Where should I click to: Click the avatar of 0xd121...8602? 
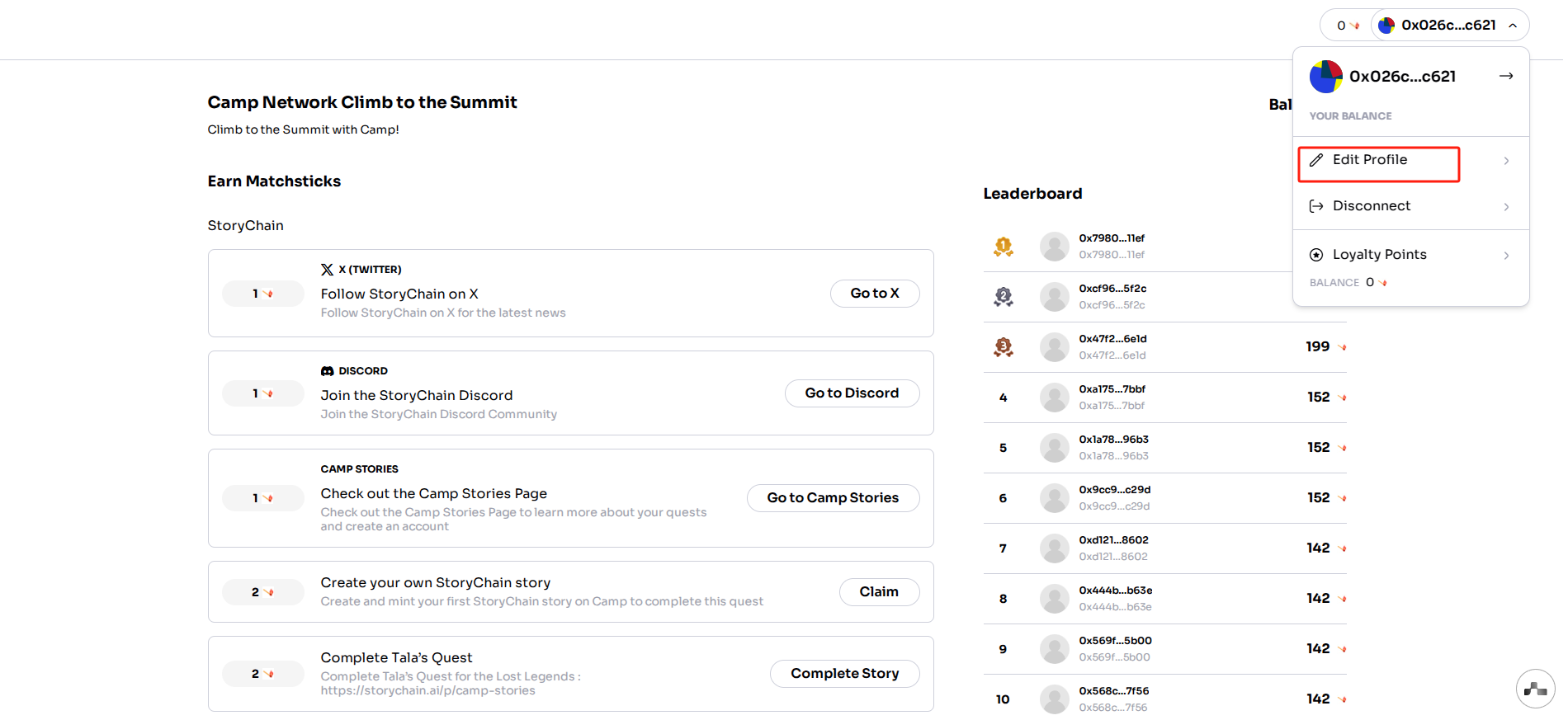tap(1055, 548)
